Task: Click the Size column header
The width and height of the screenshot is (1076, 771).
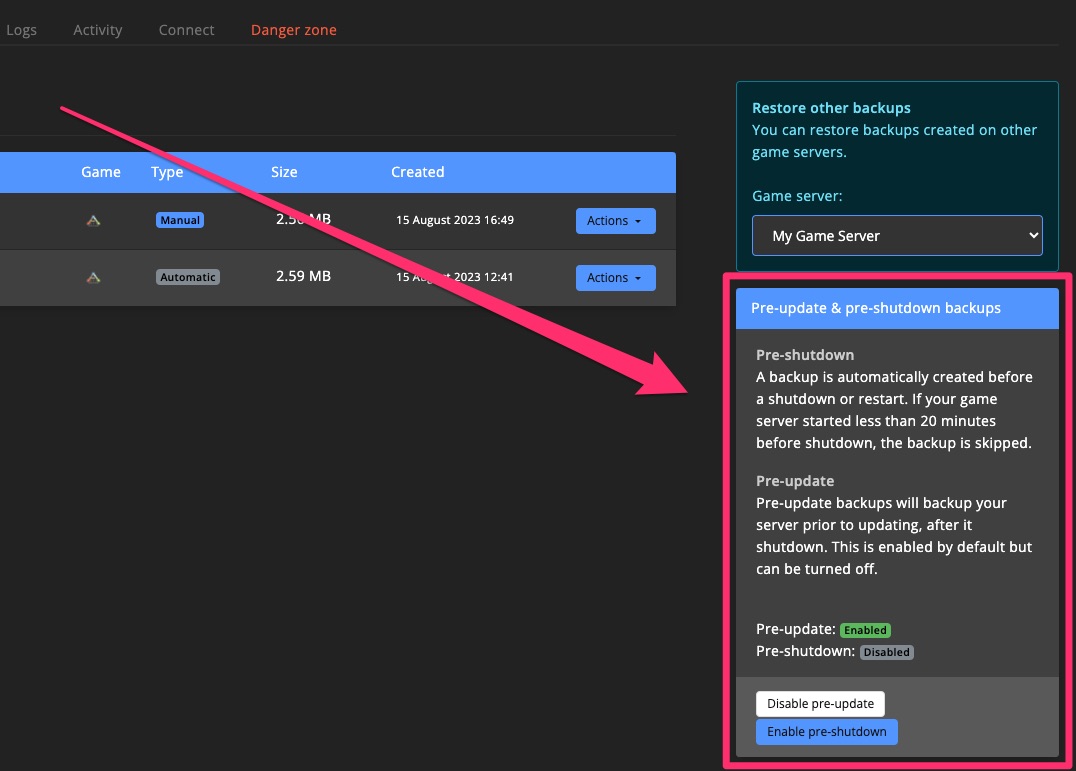Action: (x=283, y=171)
